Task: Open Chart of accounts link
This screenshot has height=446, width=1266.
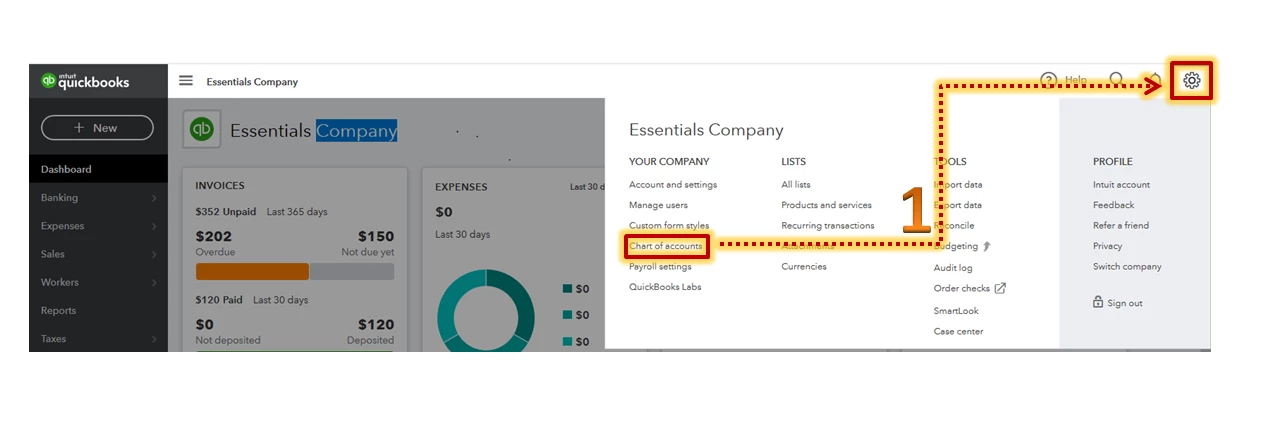Action: click(666, 246)
